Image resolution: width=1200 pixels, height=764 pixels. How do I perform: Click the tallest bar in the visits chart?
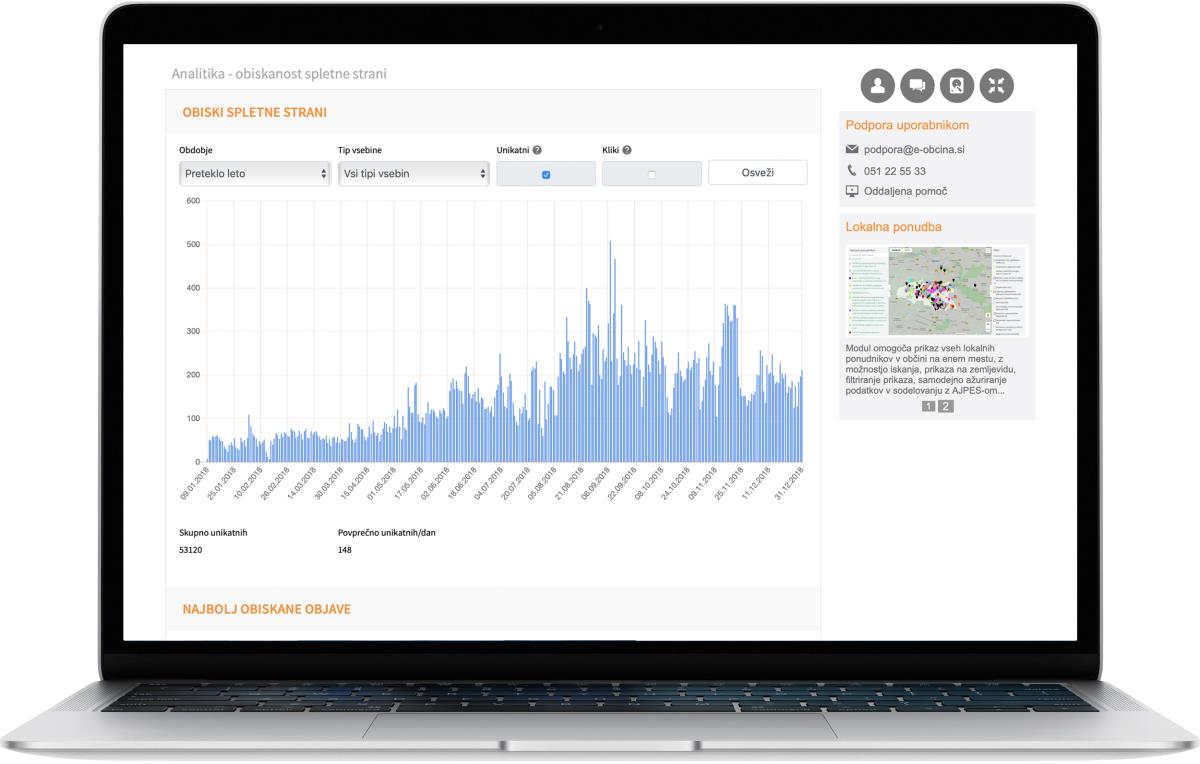tap(610, 350)
